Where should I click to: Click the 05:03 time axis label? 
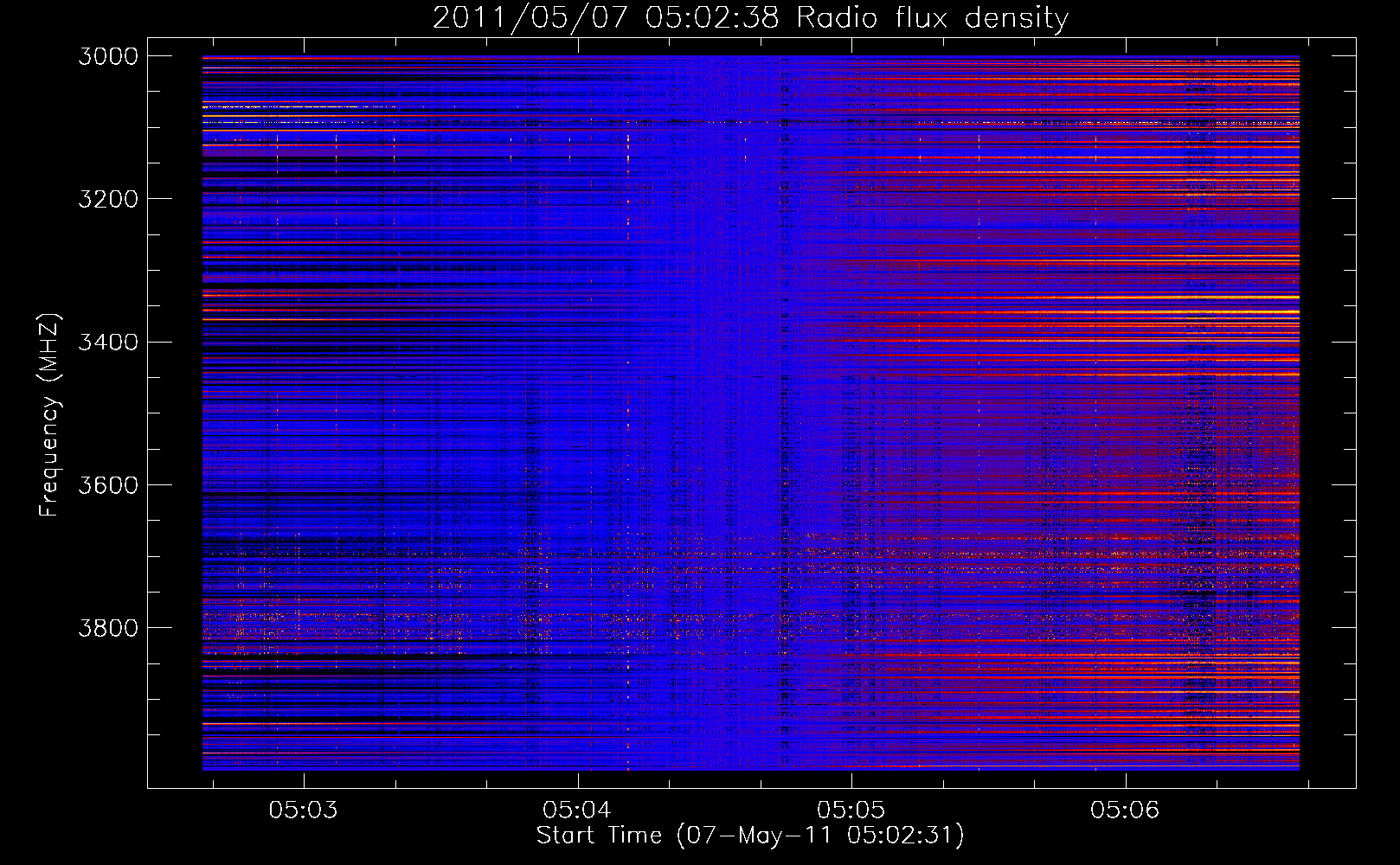pos(303,811)
